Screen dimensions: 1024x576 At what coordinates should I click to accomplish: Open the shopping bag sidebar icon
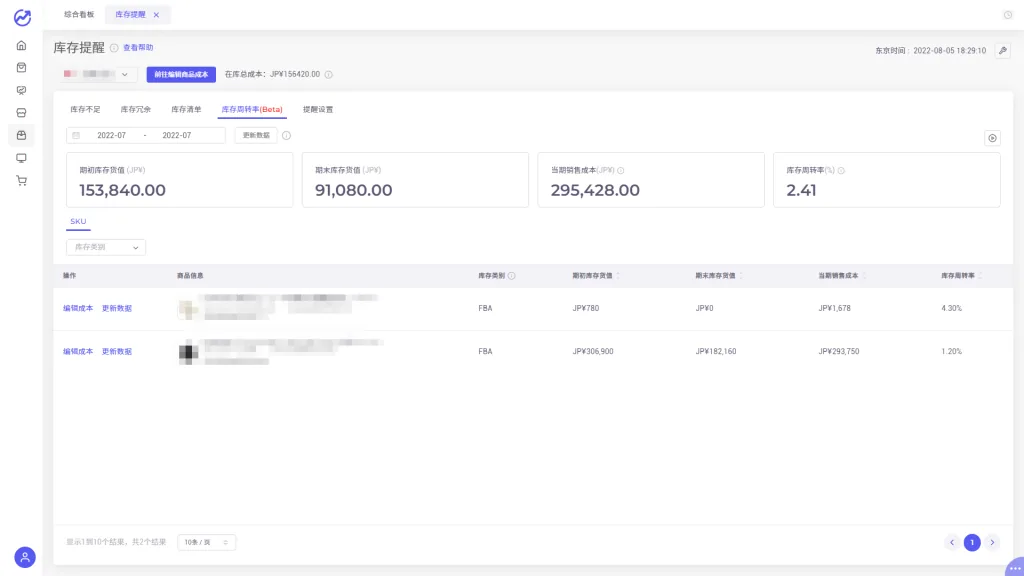[22, 67]
